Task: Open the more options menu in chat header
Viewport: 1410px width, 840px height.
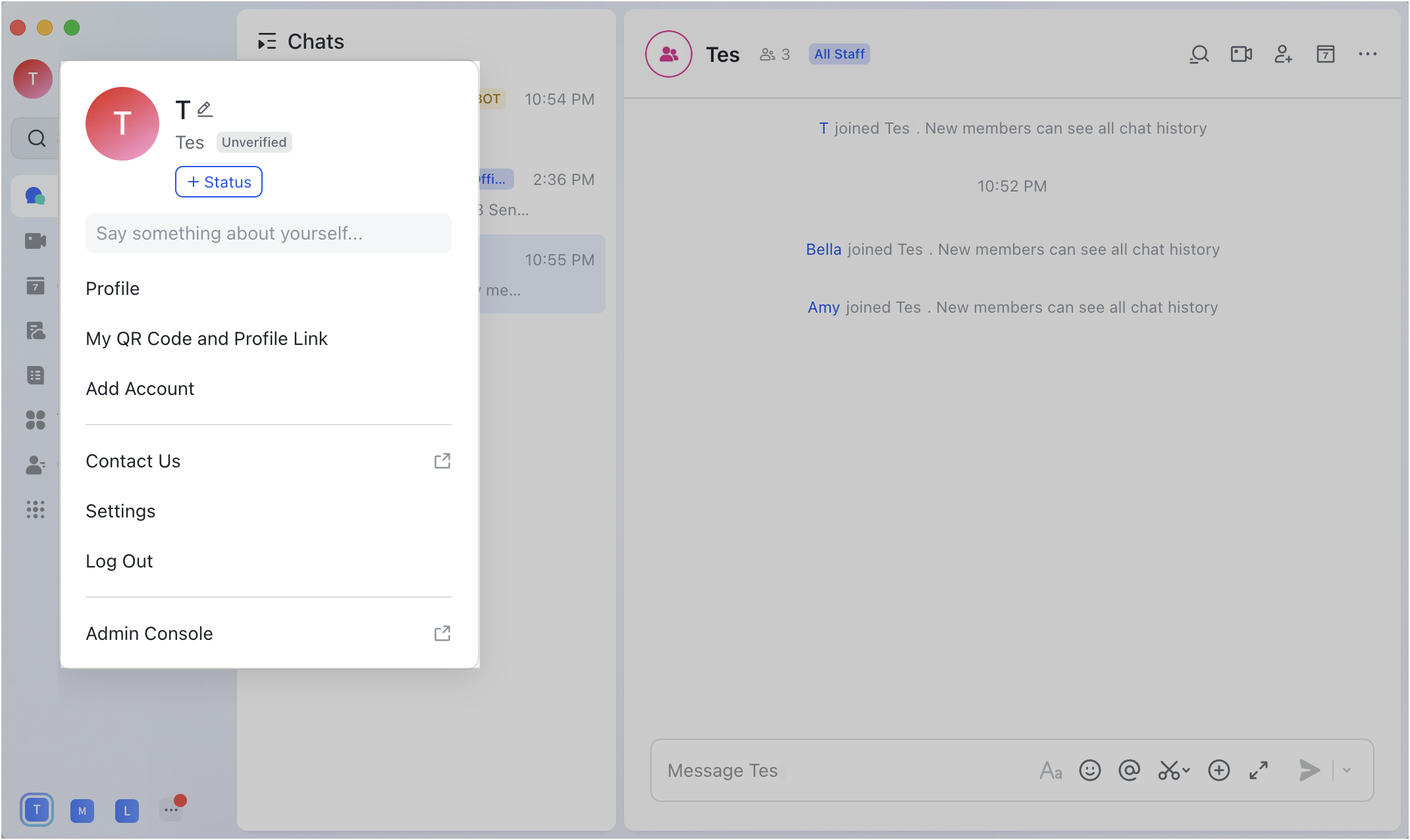Action: tap(1369, 54)
